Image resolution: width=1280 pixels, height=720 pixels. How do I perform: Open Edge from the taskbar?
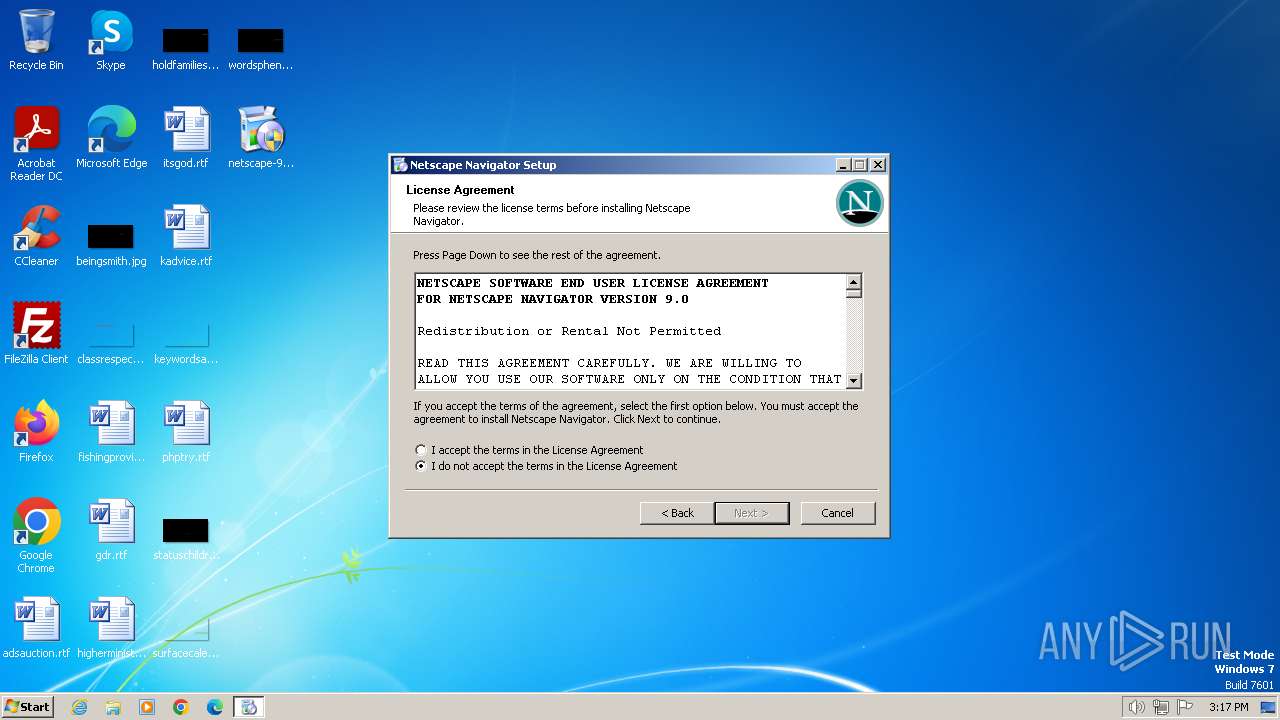[x=215, y=707]
